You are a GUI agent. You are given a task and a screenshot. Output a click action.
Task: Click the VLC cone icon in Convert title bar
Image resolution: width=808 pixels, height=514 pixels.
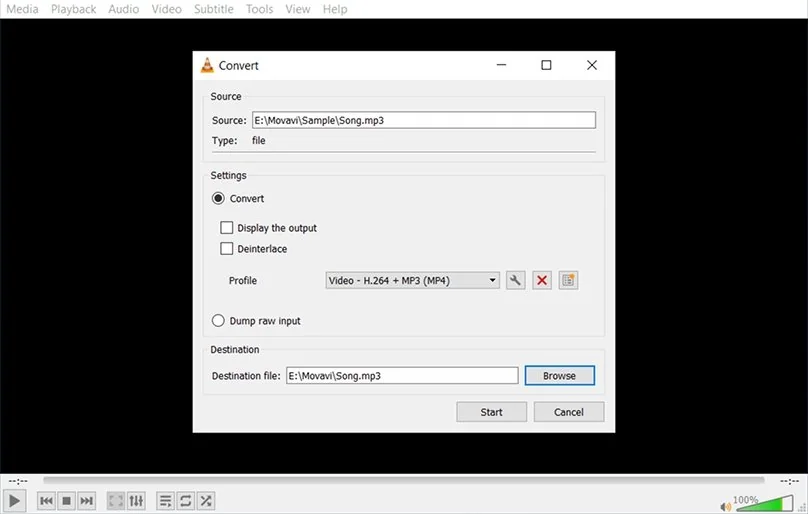(207, 65)
